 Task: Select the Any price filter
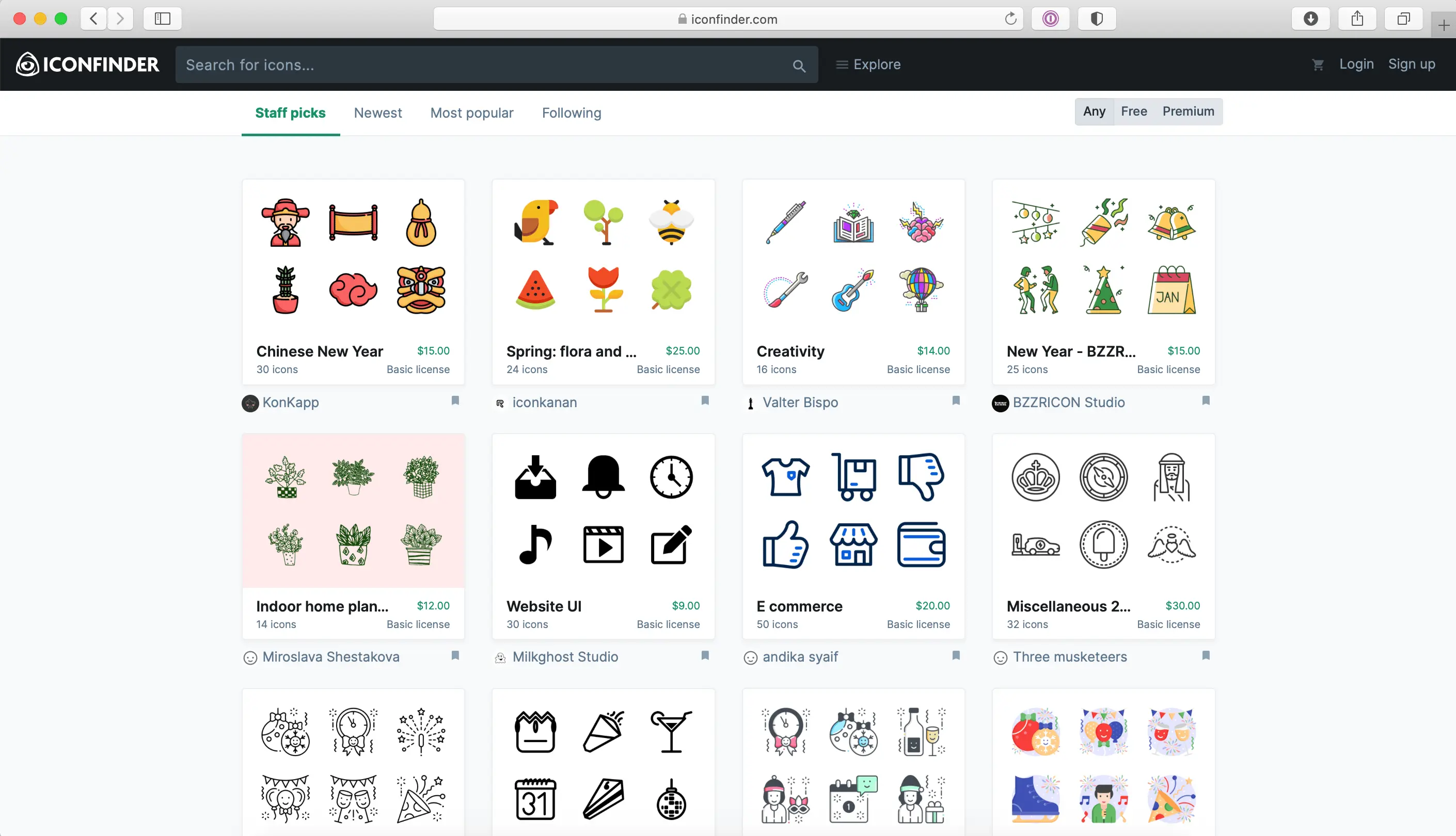(1094, 111)
